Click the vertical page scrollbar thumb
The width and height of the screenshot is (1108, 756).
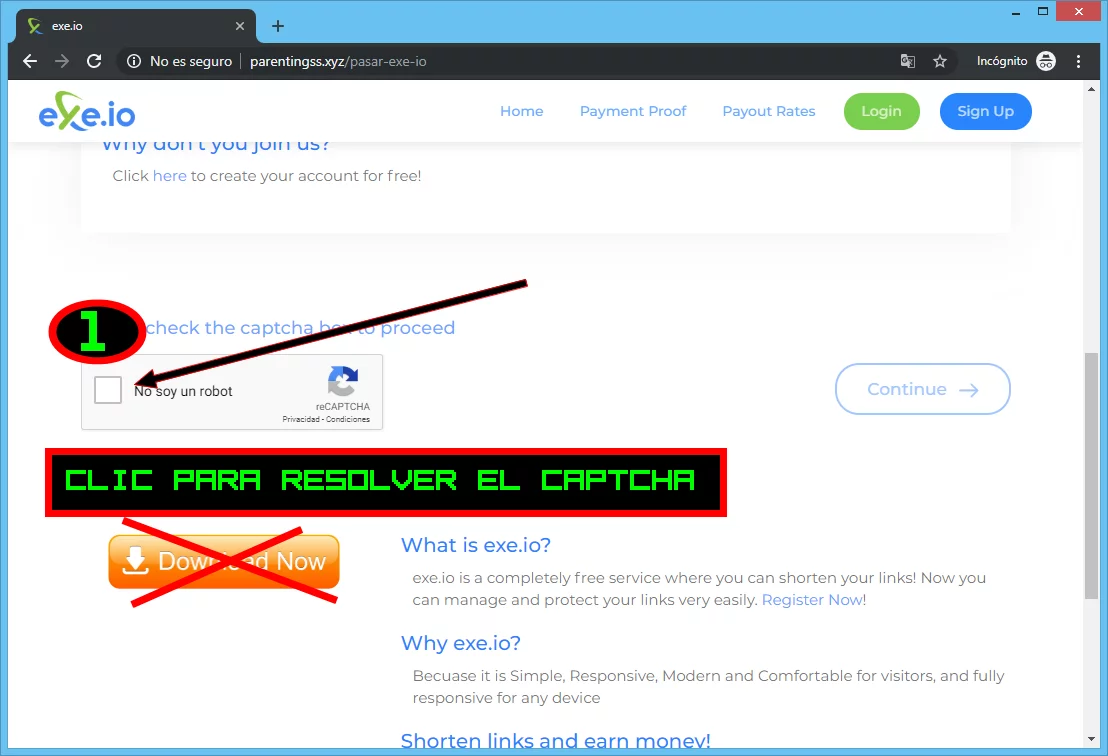pyautogui.click(x=1090, y=475)
